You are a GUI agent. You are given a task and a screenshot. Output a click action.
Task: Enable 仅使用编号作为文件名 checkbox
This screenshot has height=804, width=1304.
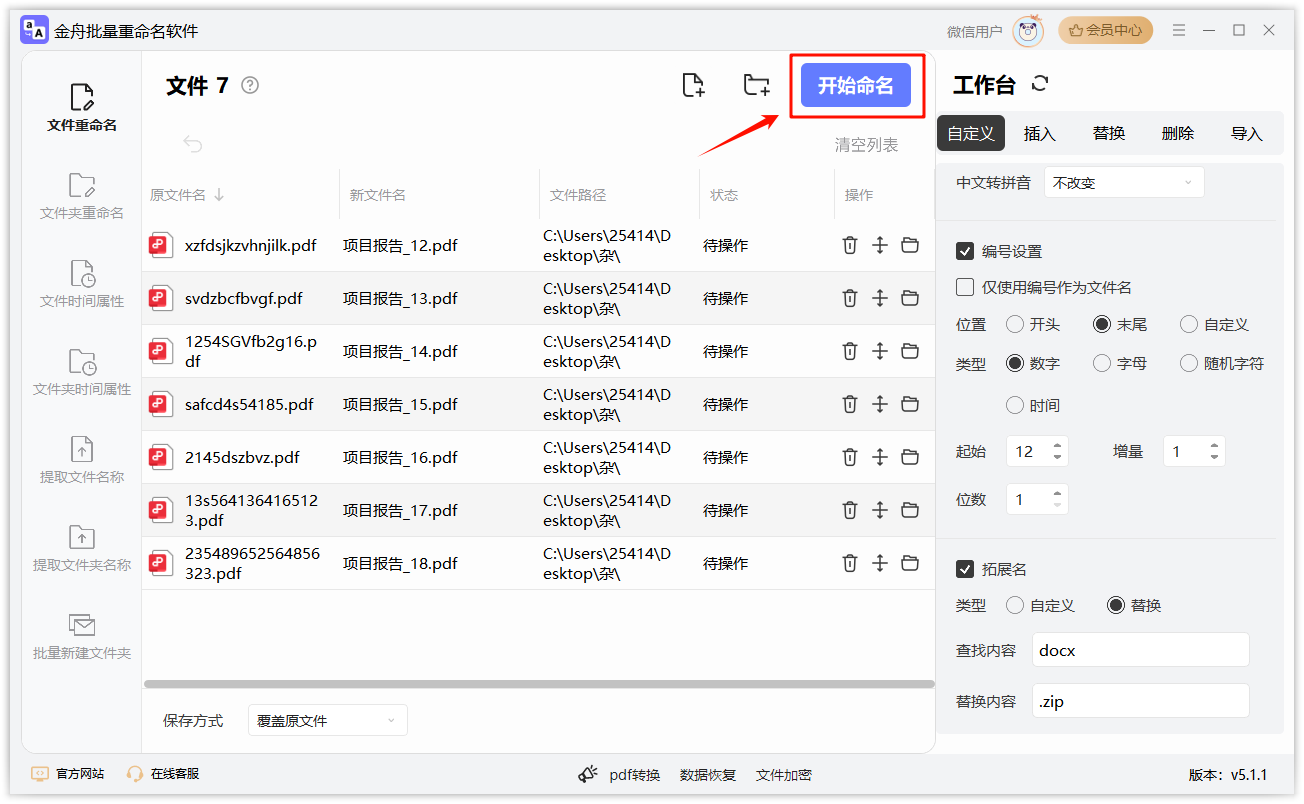[965, 287]
